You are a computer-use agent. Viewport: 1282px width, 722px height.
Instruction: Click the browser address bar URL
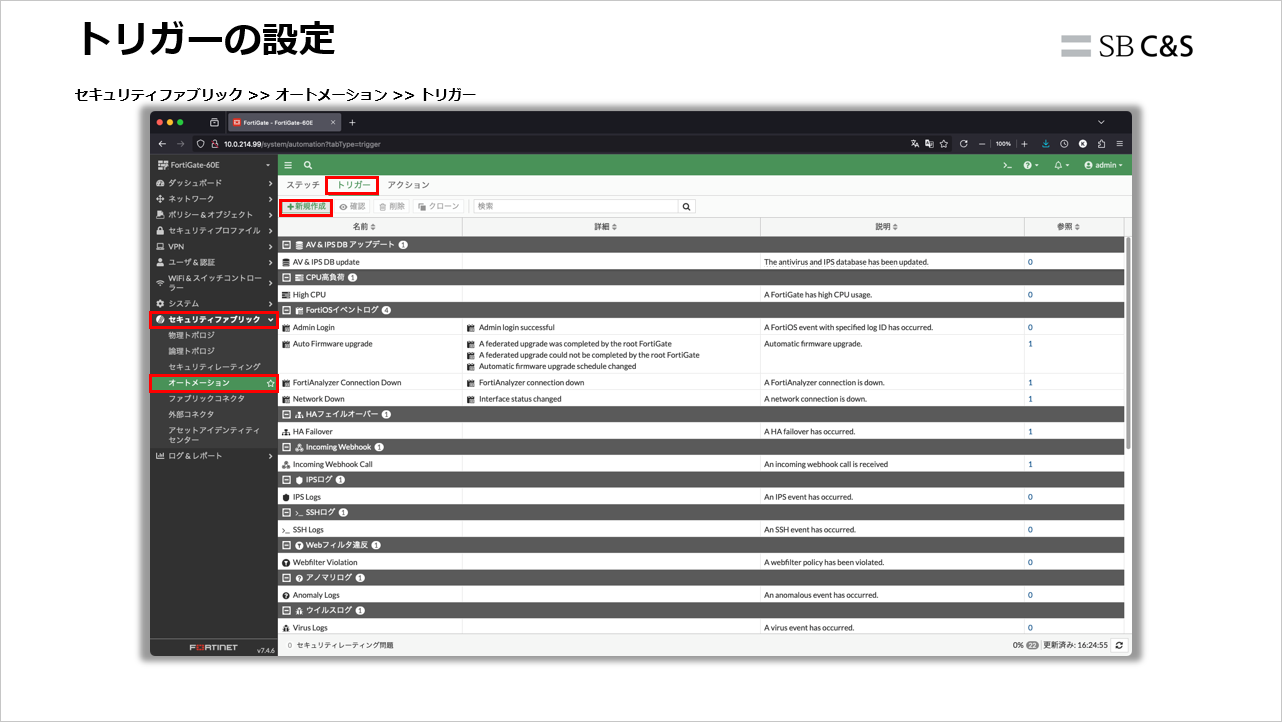point(302,144)
